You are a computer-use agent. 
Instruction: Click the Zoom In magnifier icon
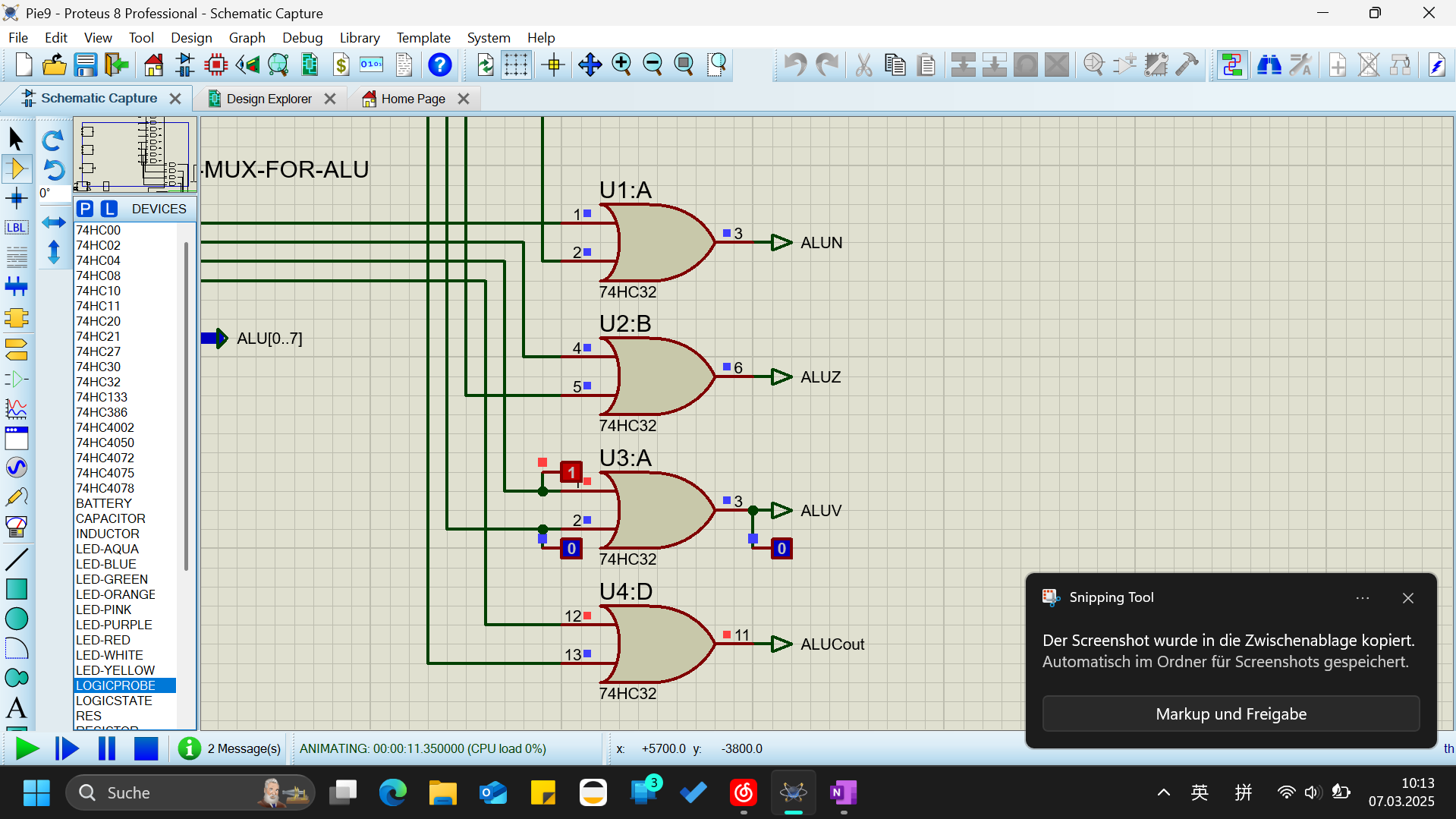621,65
